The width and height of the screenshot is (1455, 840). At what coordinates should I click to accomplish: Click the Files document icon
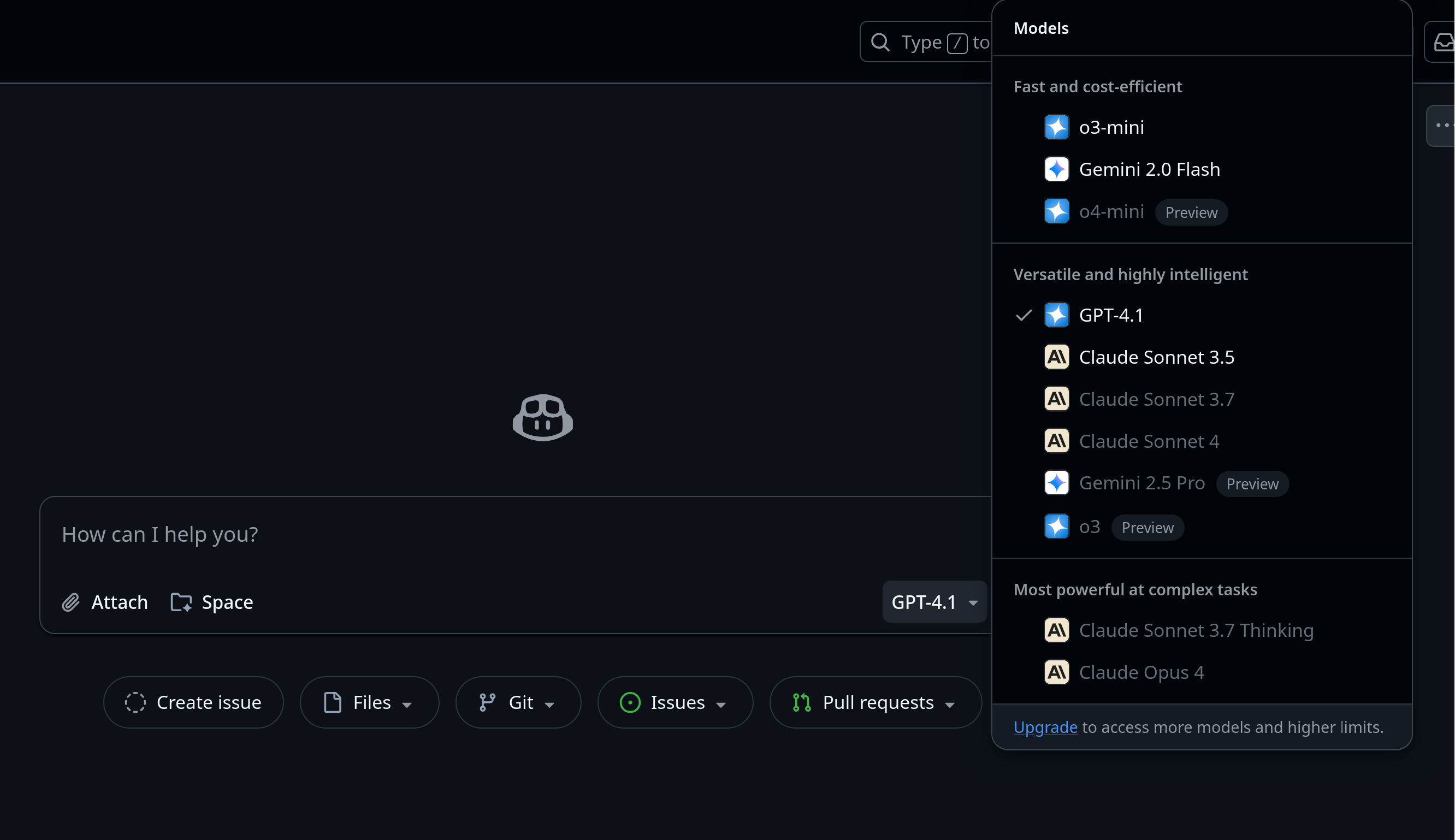[x=333, y=703]
